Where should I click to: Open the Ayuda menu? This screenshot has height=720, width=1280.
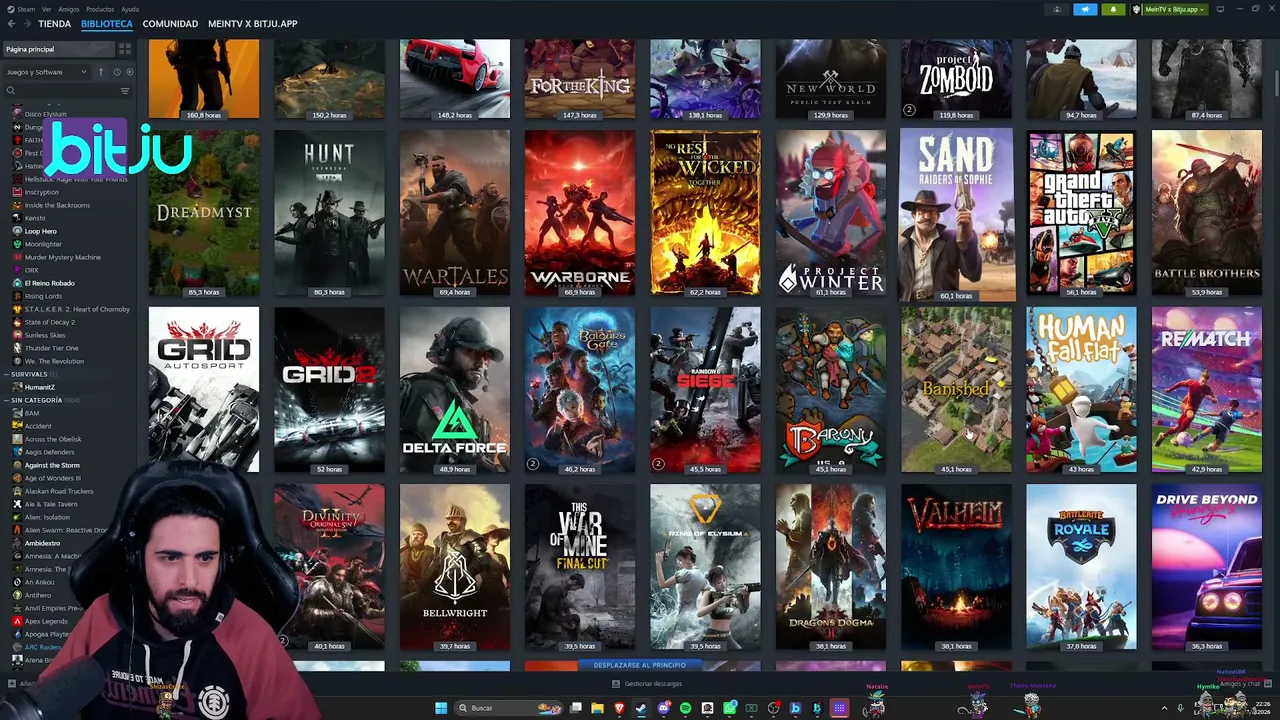click(131, 9)
